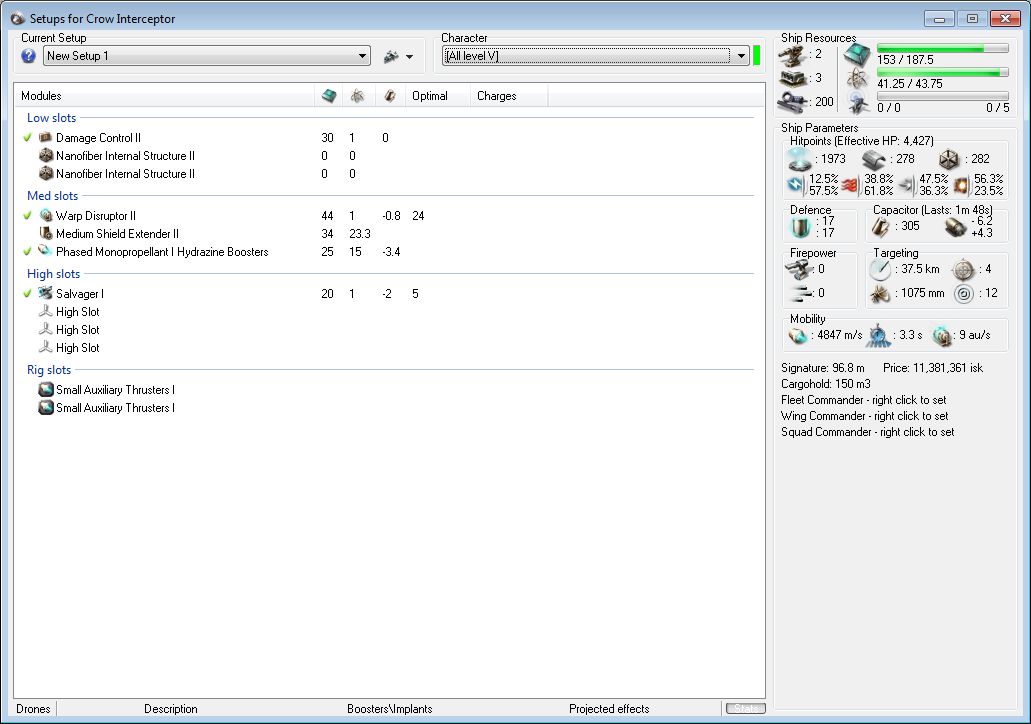Click the armor hitpoints icon showing 278
This screenshot has width=1031, height=724.
click(875, 159)
